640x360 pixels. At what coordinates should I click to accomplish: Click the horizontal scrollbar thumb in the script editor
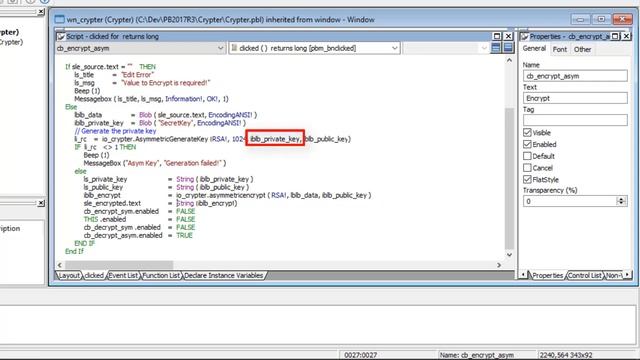click(x=119, y=265)
